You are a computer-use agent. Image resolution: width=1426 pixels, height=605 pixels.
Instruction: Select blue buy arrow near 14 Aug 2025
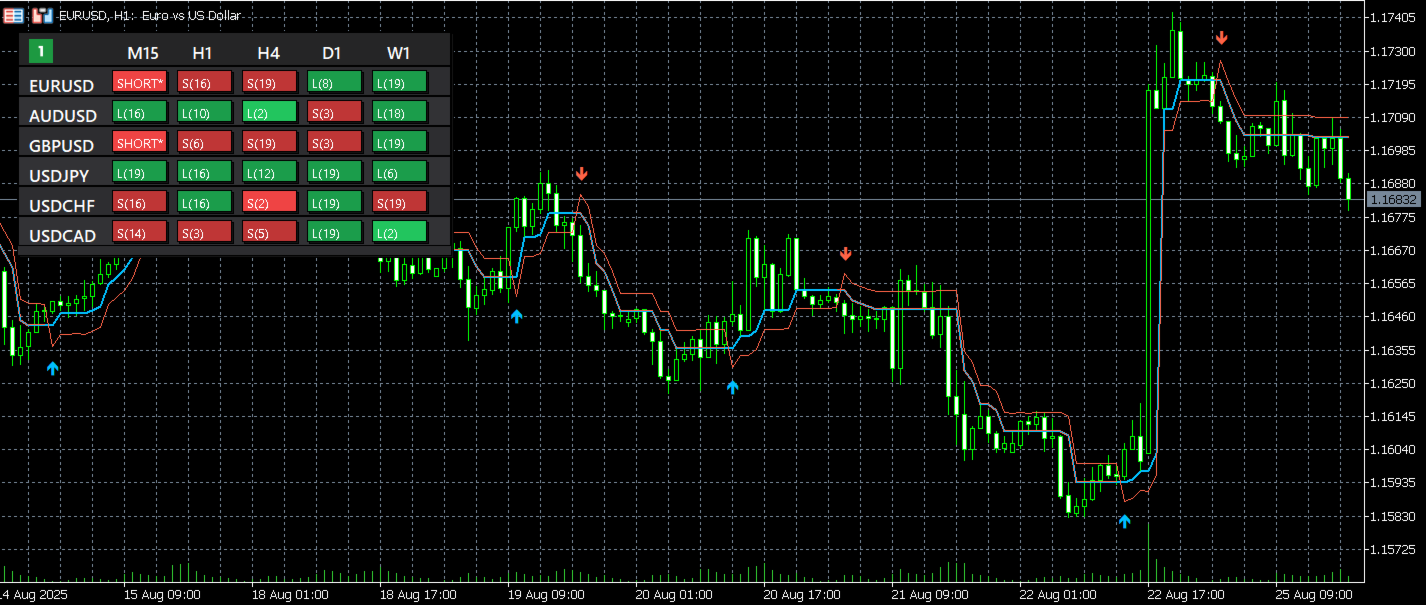[52, 368]
